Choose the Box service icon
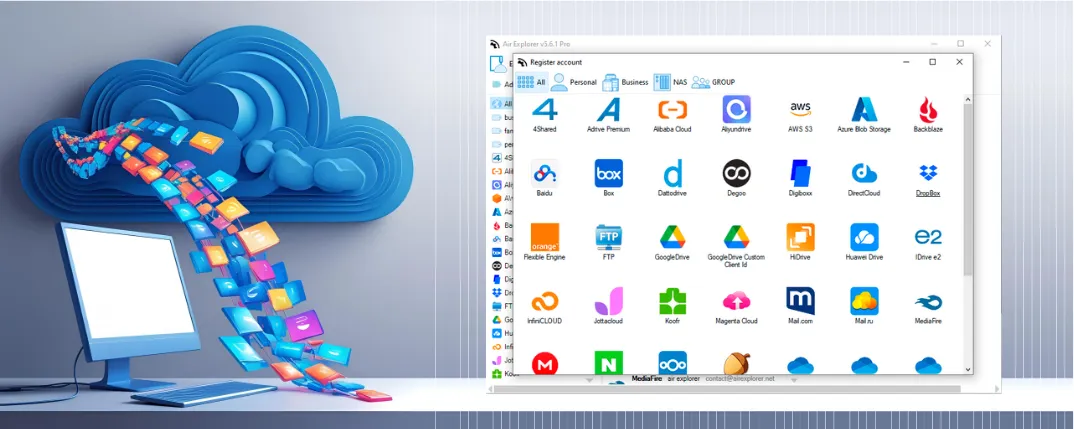 pyautogui.click(x=608, y=173)
